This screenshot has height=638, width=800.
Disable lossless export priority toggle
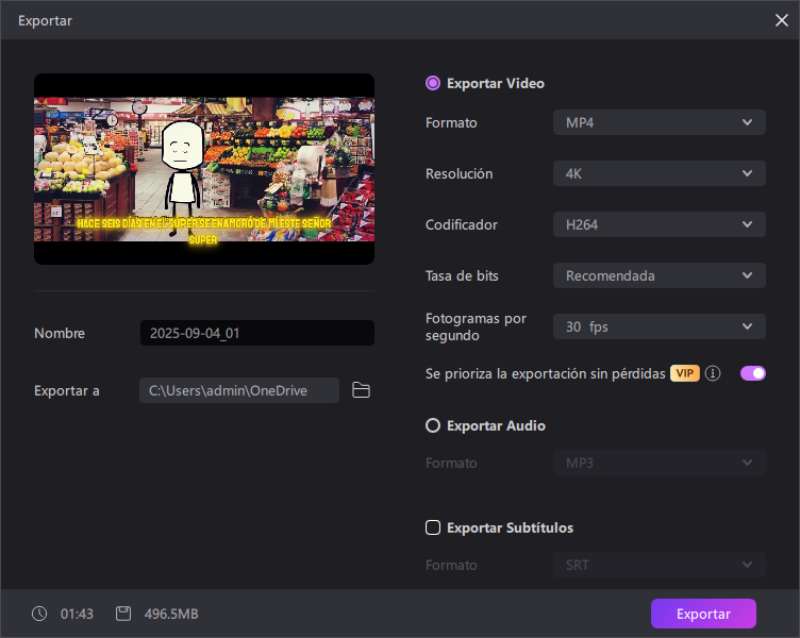pyautogui.click(x=752, y=373)
